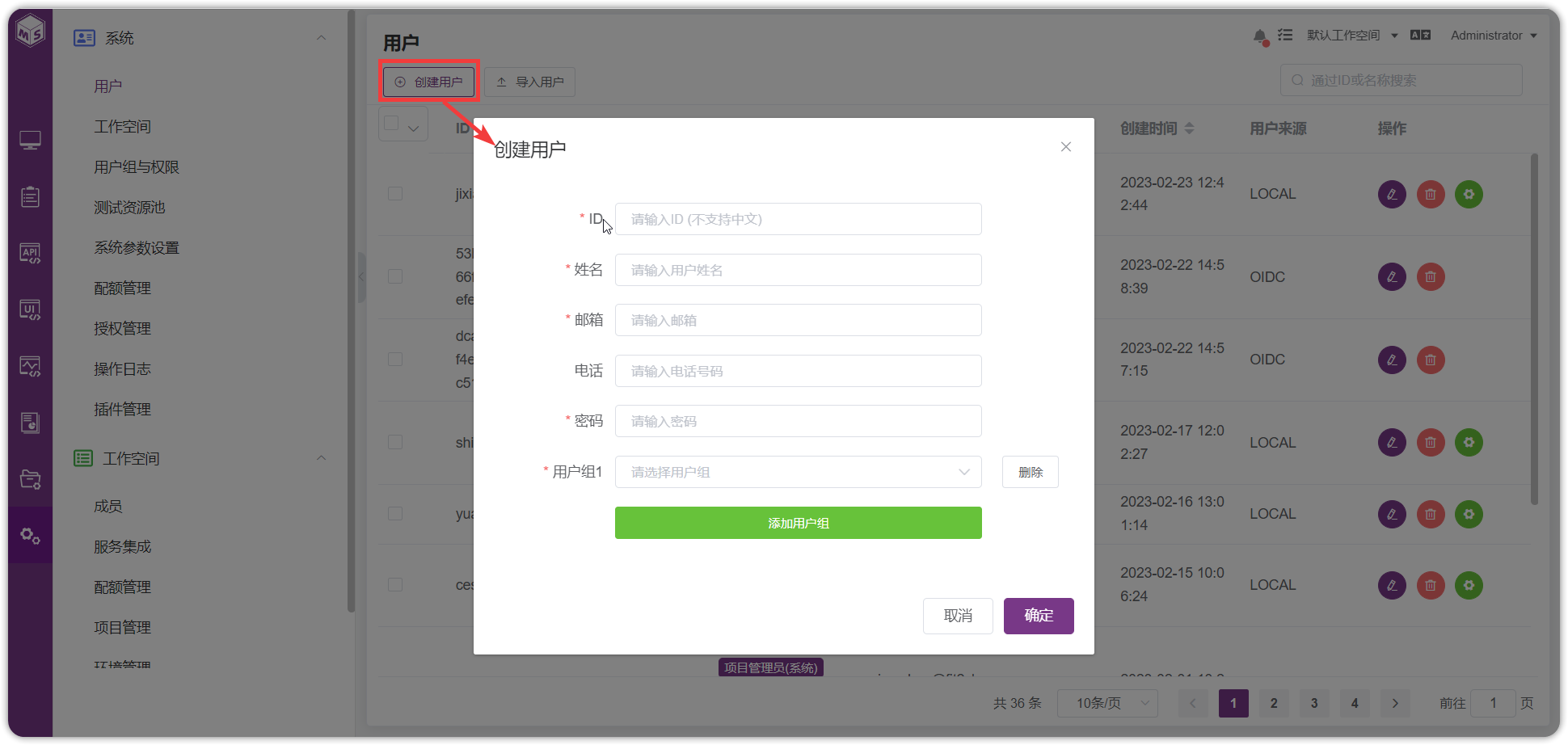Tick the checkbox for the ces user row
Screen dimensions: 1568x745
(x=395, y=585)
